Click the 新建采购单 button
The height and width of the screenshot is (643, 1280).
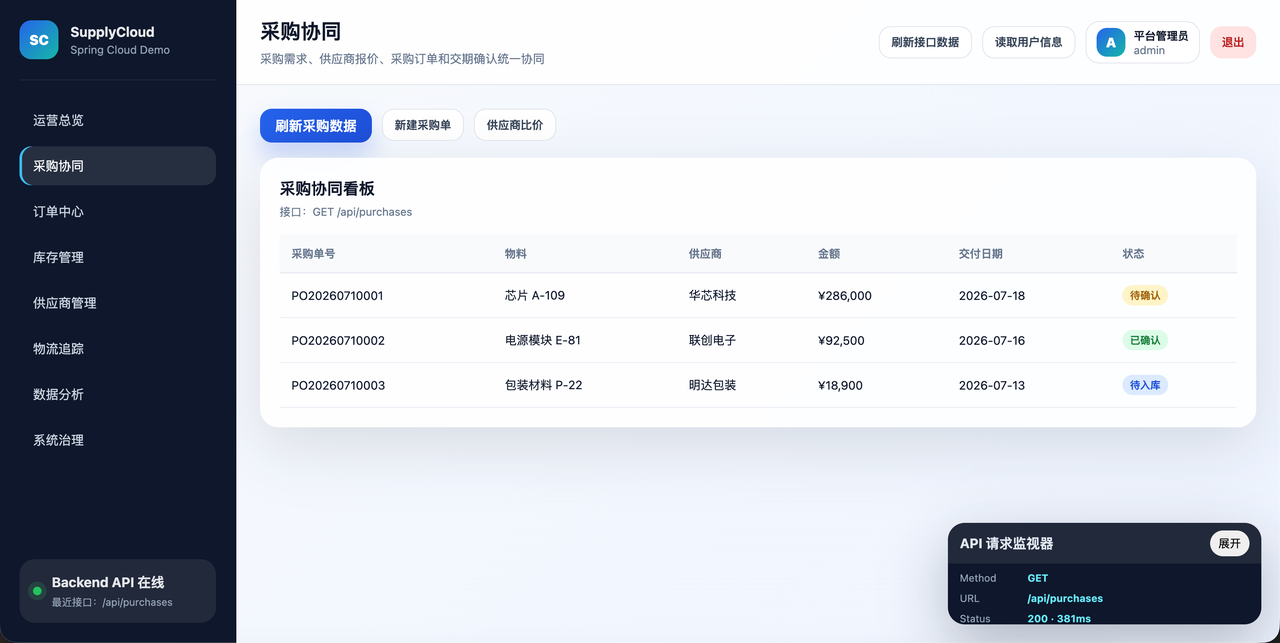423,126
